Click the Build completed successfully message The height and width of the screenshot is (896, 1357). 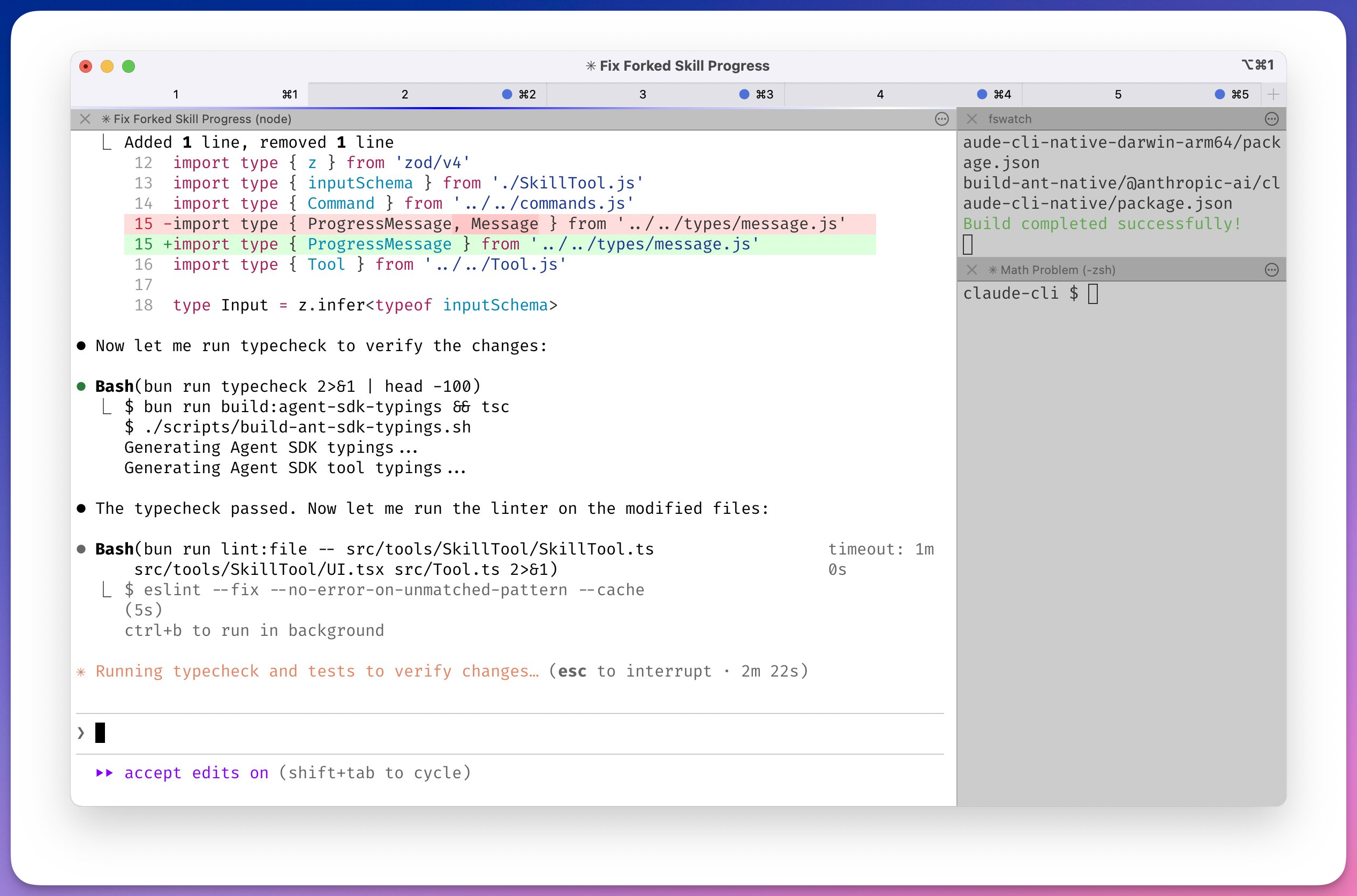tap(1102, 223)
